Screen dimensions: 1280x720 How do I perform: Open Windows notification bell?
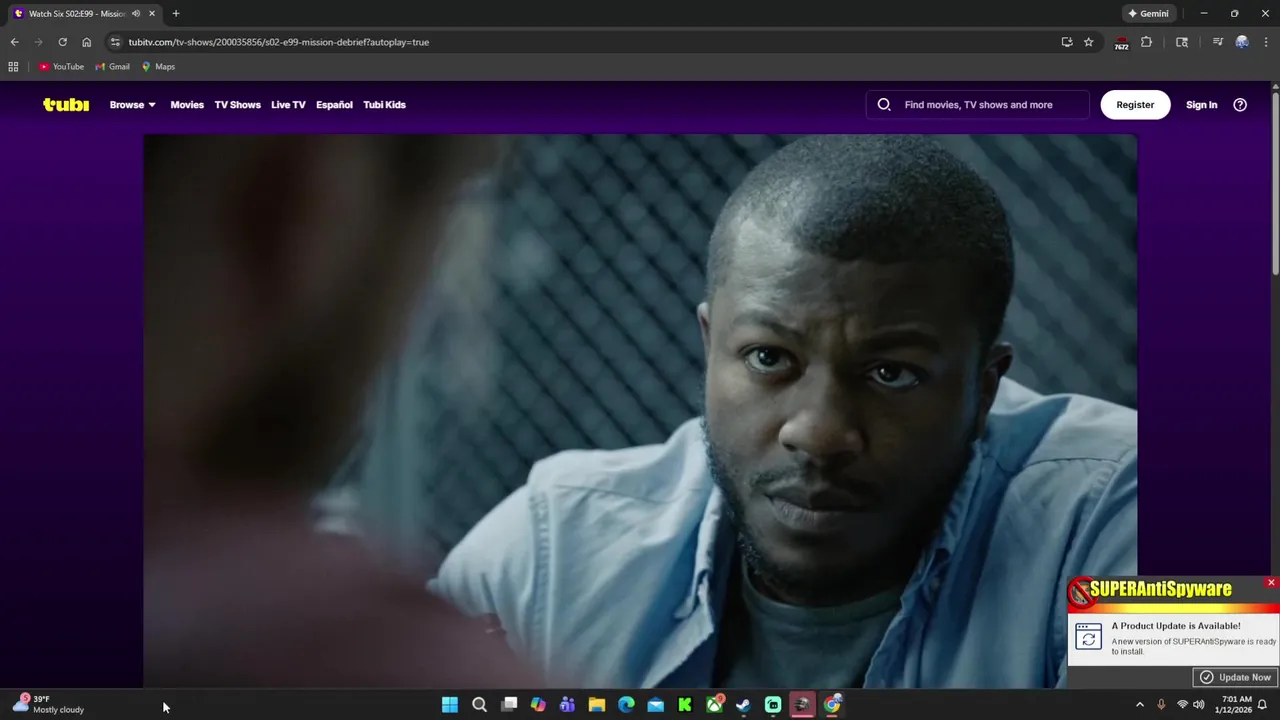click(1262, 705)
